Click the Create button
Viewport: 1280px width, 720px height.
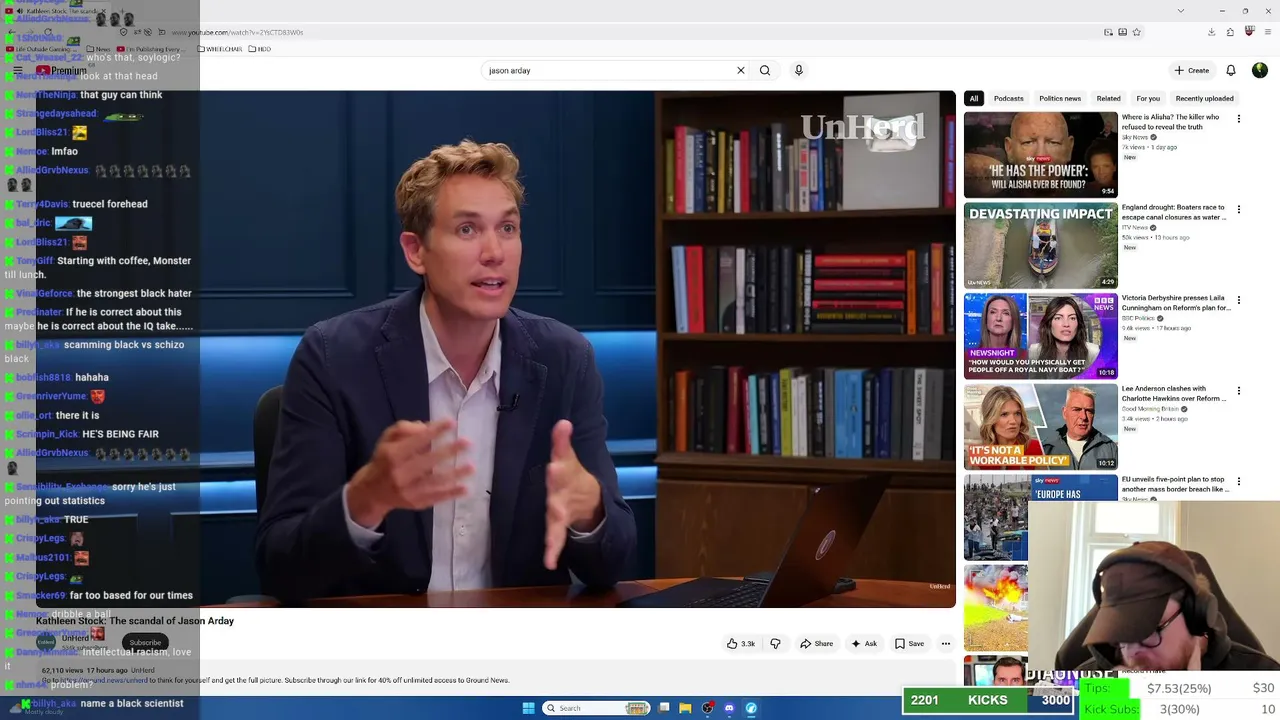tap(1192, 70)
